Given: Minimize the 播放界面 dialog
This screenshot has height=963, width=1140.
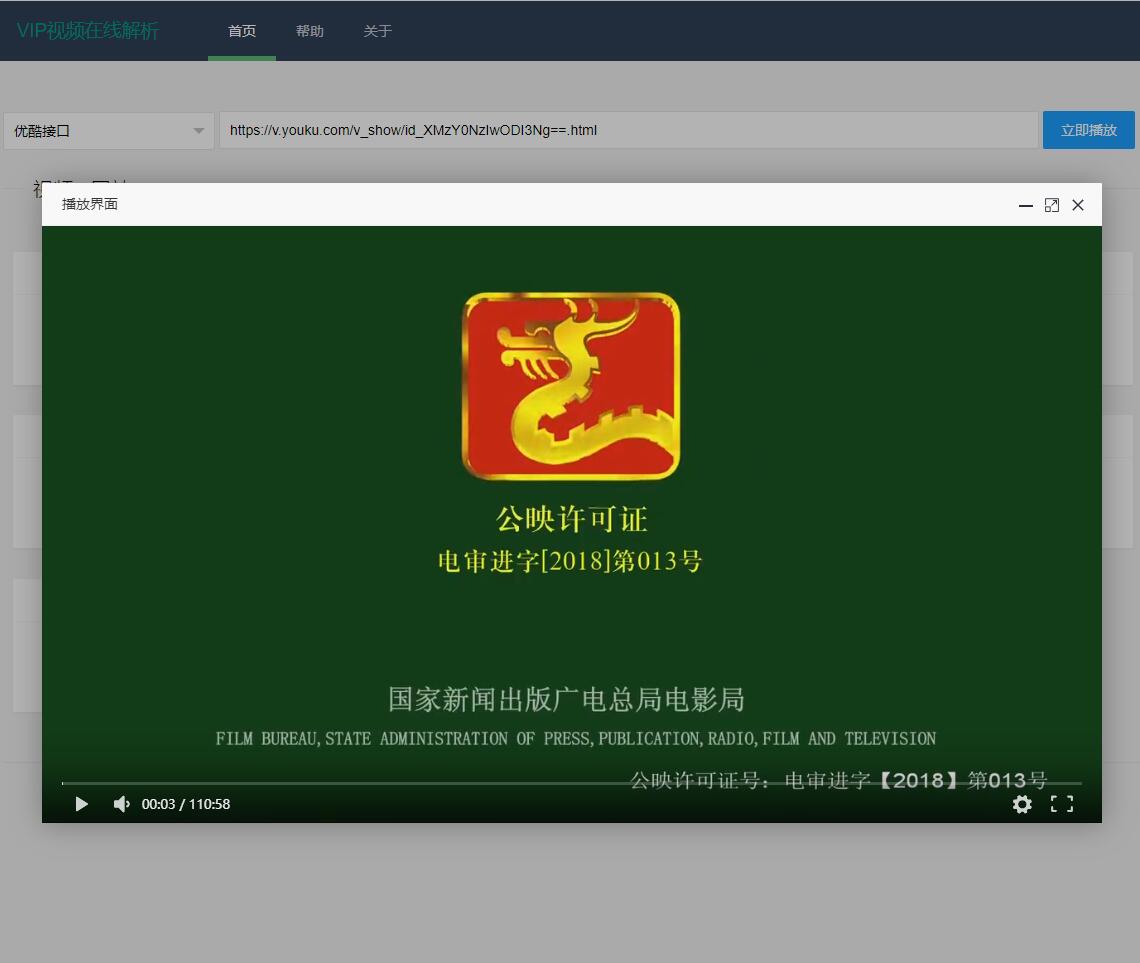Looking at the screenshot, I should point(1025,205).
